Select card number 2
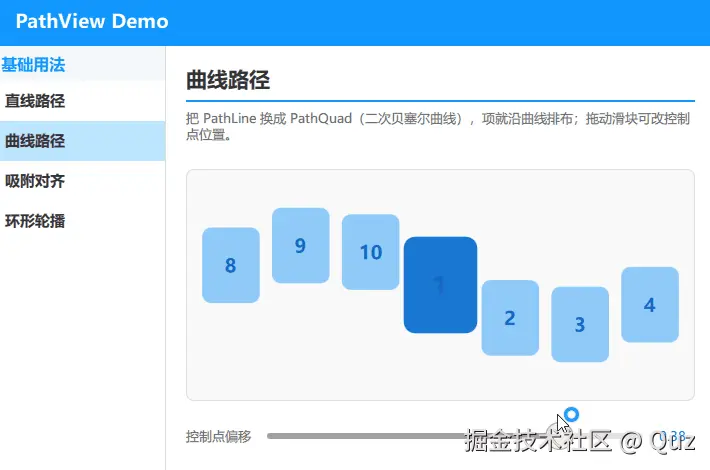 click(510, 318)
